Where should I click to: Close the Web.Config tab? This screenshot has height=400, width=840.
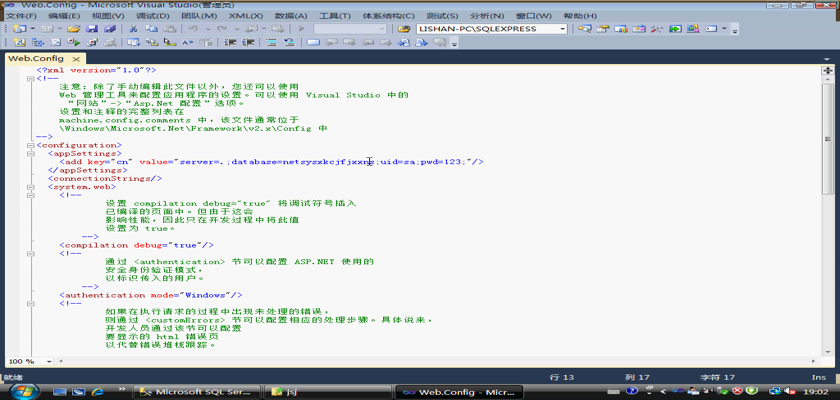76,59
